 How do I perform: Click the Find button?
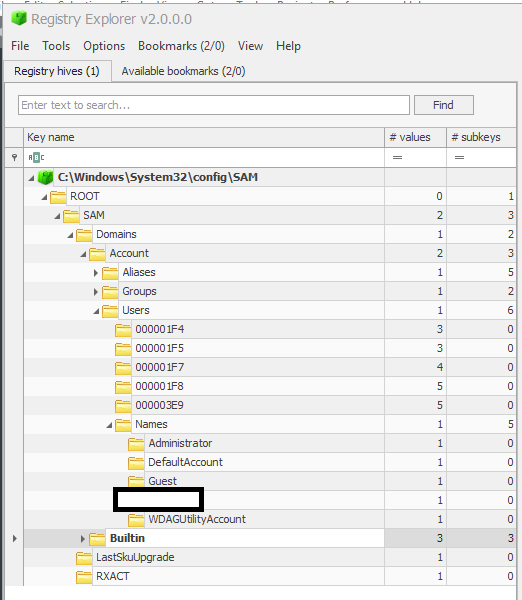(x=444, y=105)
